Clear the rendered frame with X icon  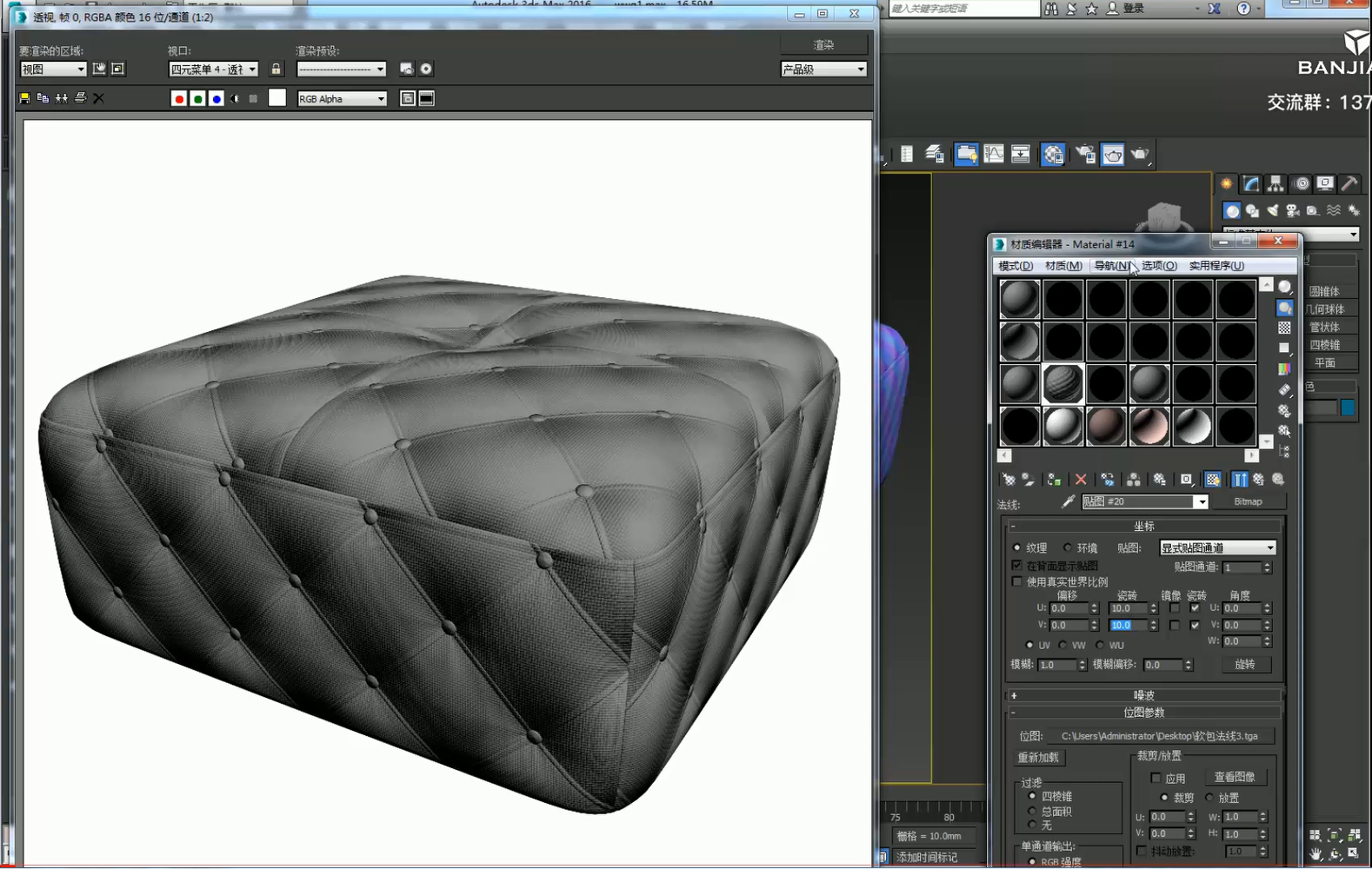98,98
